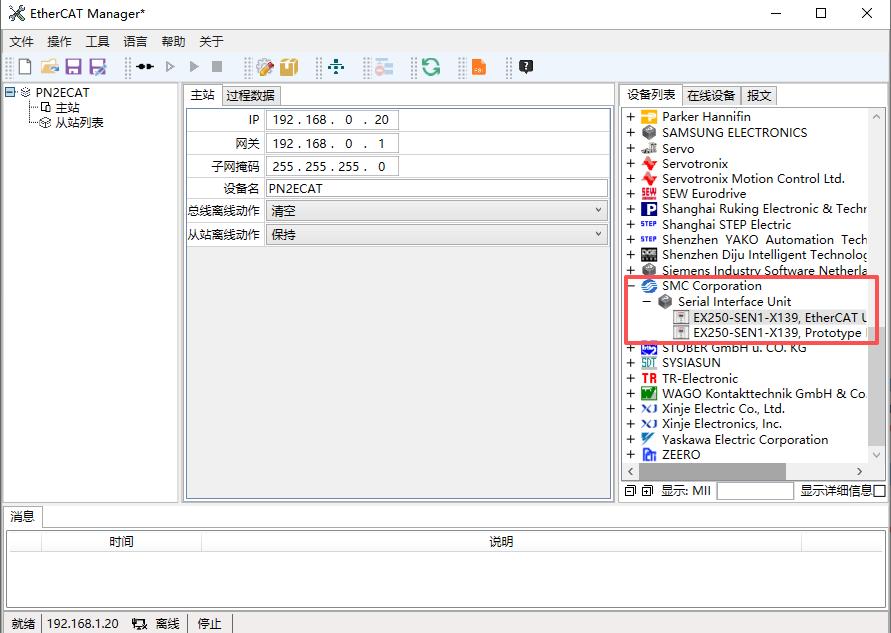Click the Siemens vendor icon
This screenshot has width=891, height=633.
(x=649, y=270)
